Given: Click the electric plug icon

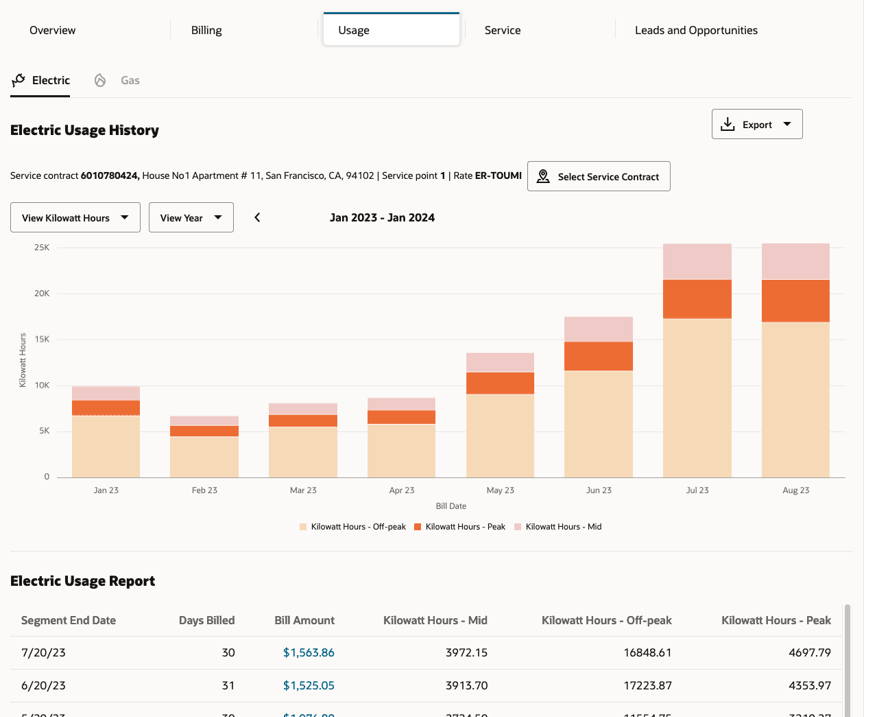Looking at the screenshot, I should (x=18, y=80).
